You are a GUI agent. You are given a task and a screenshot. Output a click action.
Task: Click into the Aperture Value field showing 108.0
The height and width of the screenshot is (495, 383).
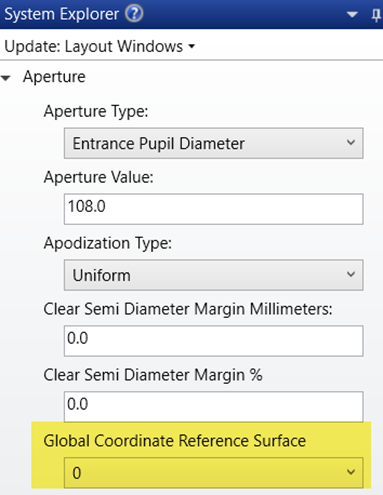tap(214, 209)
